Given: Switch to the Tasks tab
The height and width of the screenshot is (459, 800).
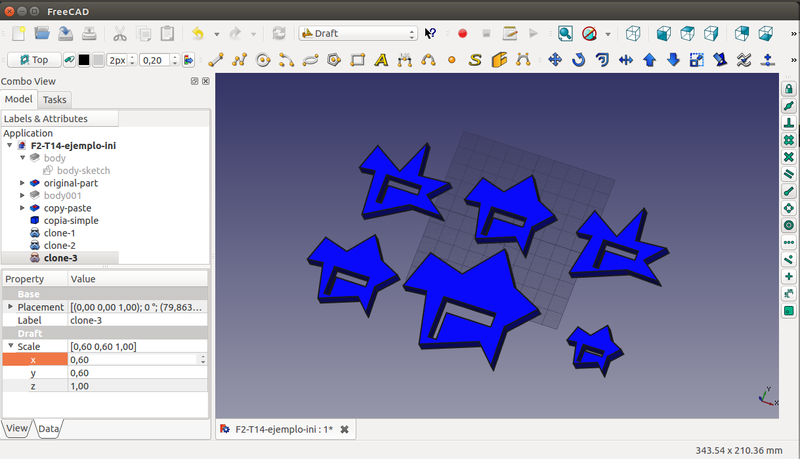Looking at the screenshot, I should 54,100.
